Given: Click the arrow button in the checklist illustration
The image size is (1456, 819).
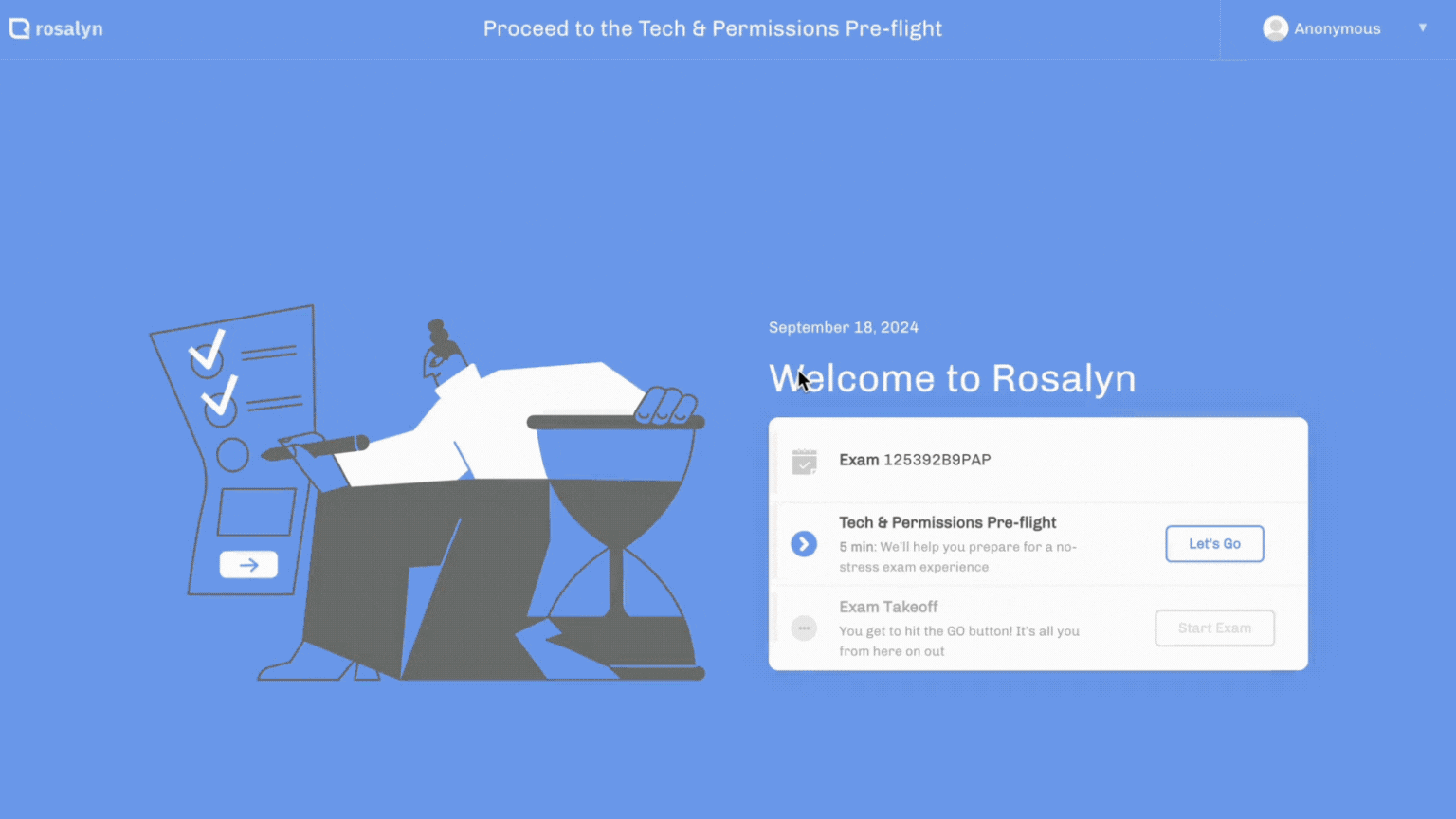Looking at the screenshot, I should coord(248,565).
